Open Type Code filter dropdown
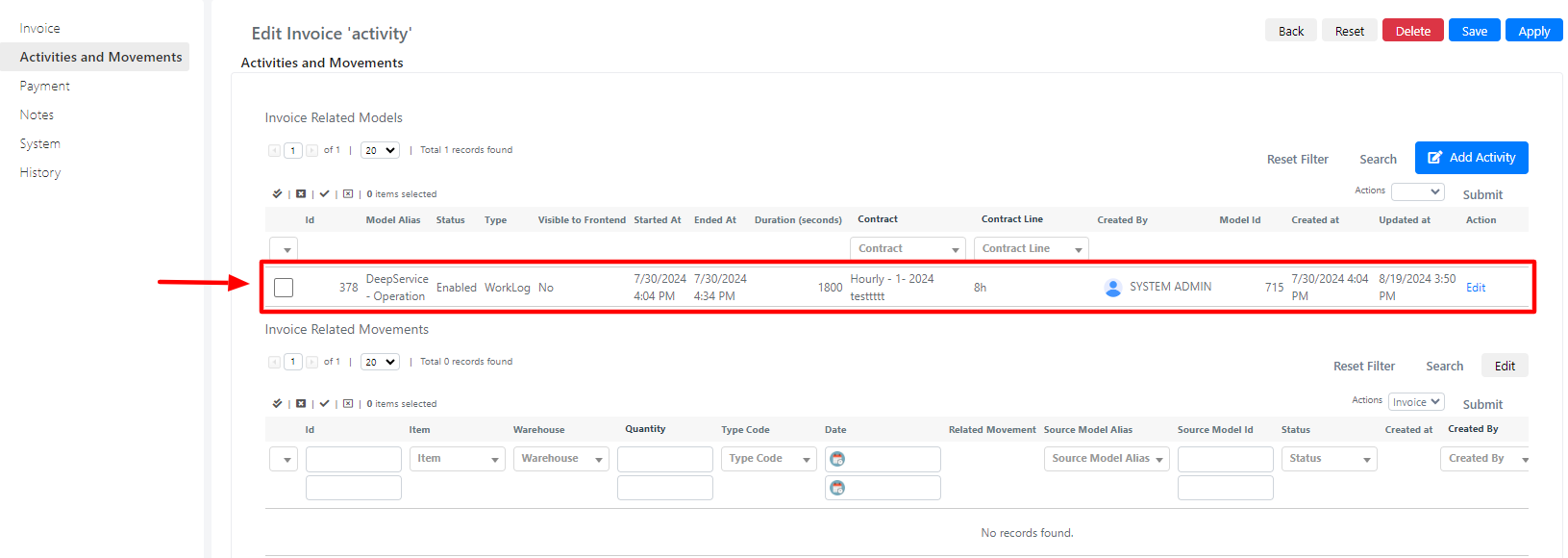1568x558 pixels. coord(769,459)
